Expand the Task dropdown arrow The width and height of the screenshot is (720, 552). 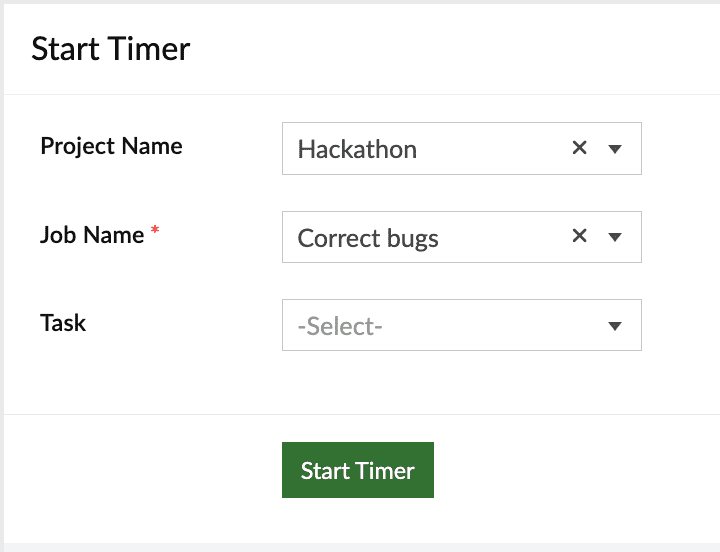pos(615,326)
